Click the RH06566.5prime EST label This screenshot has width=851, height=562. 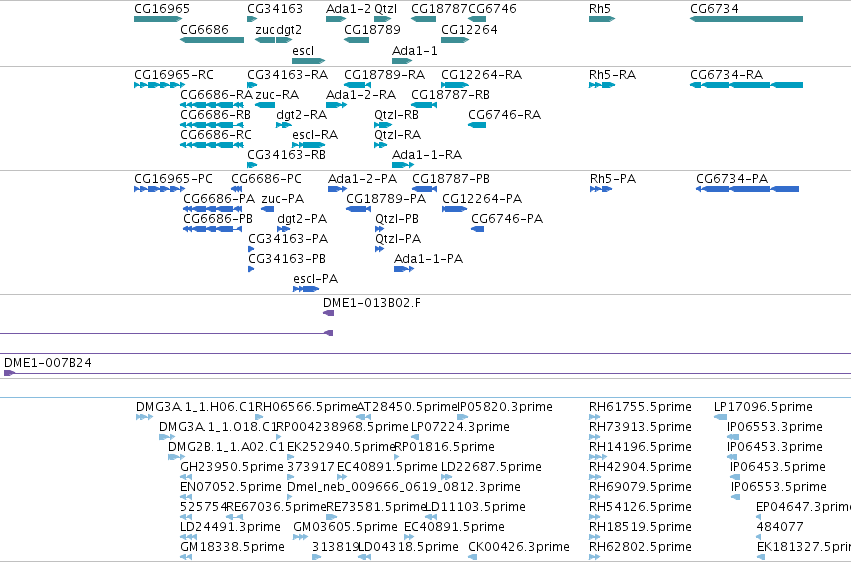306,406
